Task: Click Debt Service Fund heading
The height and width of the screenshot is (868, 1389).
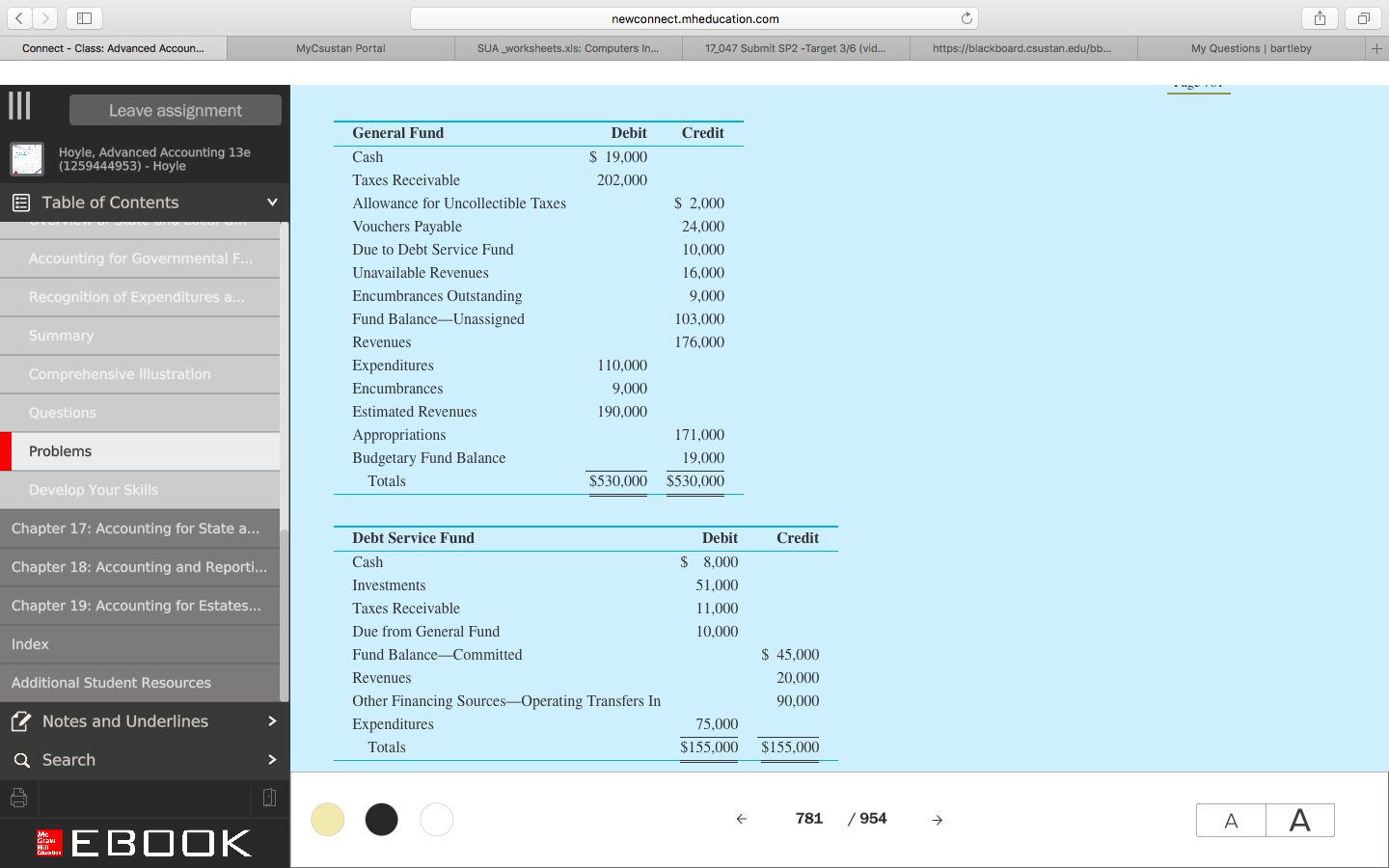Action: tap(413, 538)
